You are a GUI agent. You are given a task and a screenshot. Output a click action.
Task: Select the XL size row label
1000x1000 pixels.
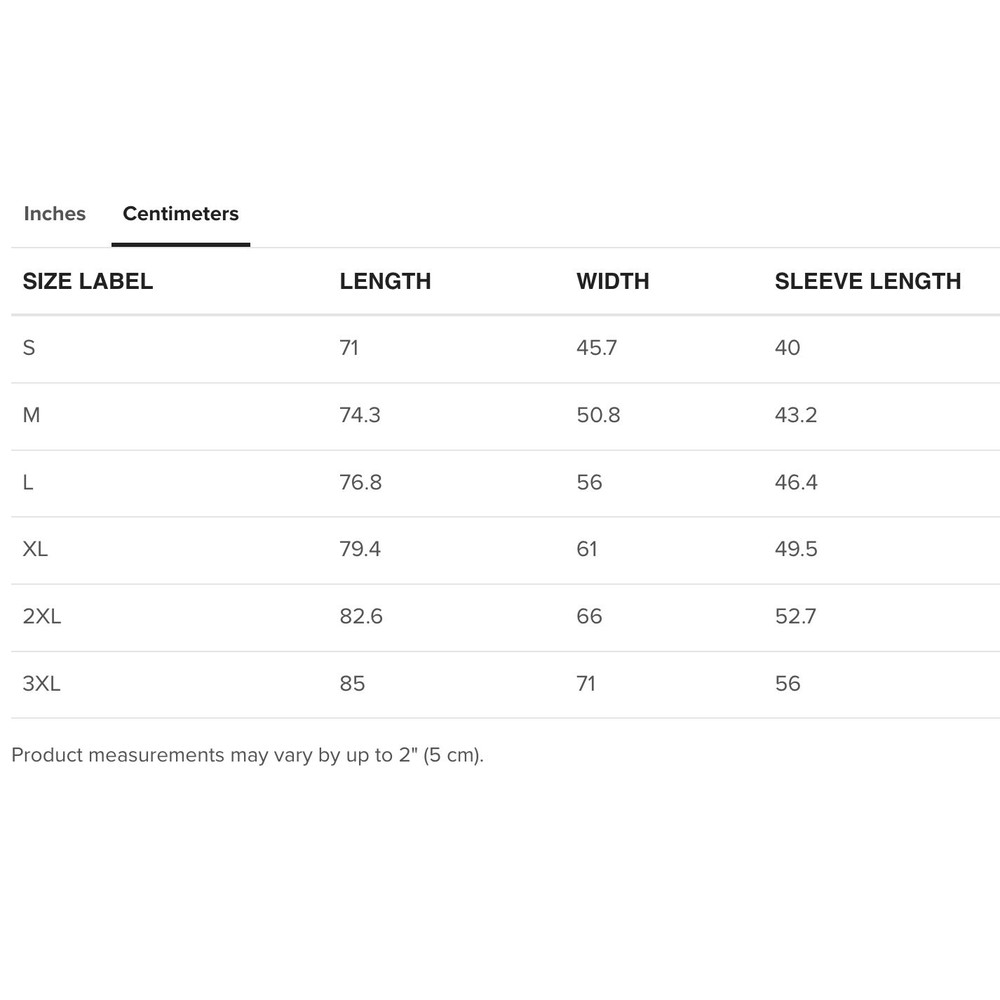[x=35, y=549]
